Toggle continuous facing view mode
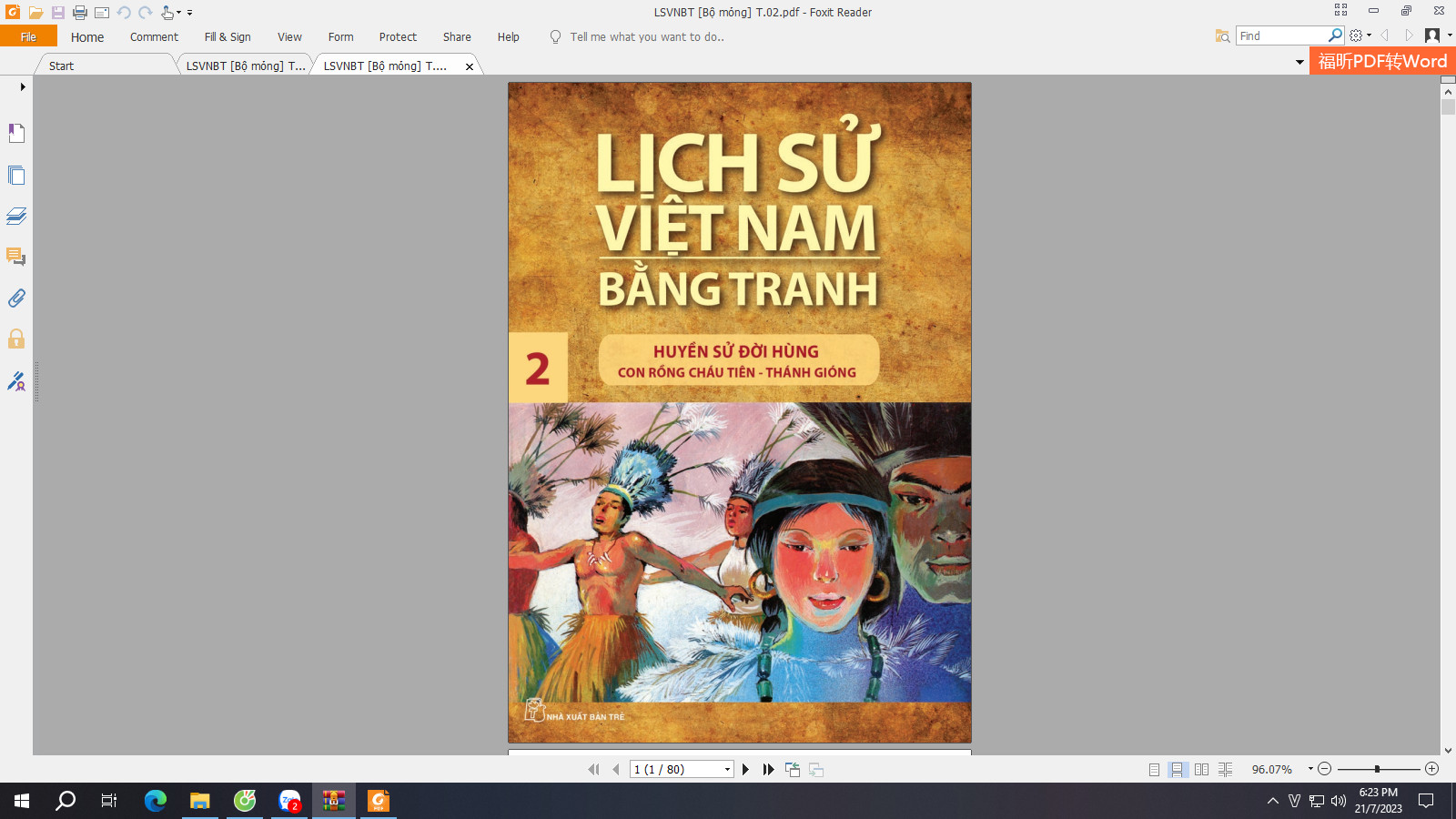This screenshot has height=819, width=1456. click(1225, 769)
